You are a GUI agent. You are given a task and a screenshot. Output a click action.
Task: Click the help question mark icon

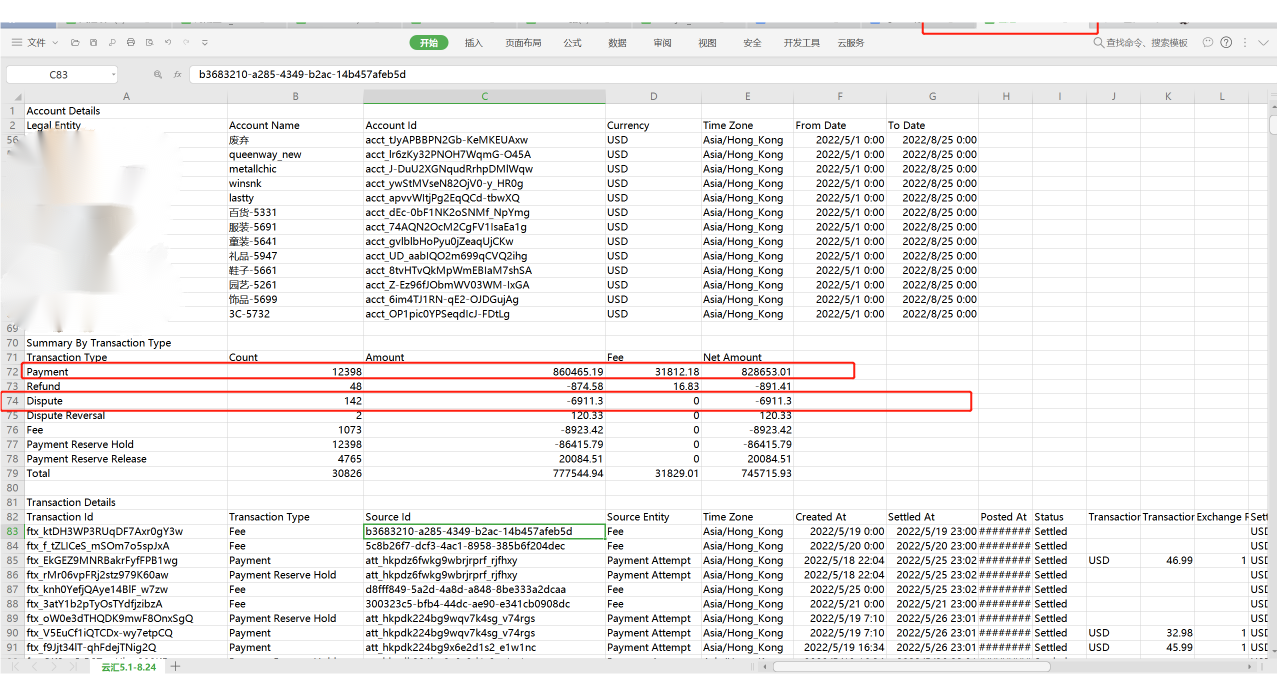[x=1226, y=42]
